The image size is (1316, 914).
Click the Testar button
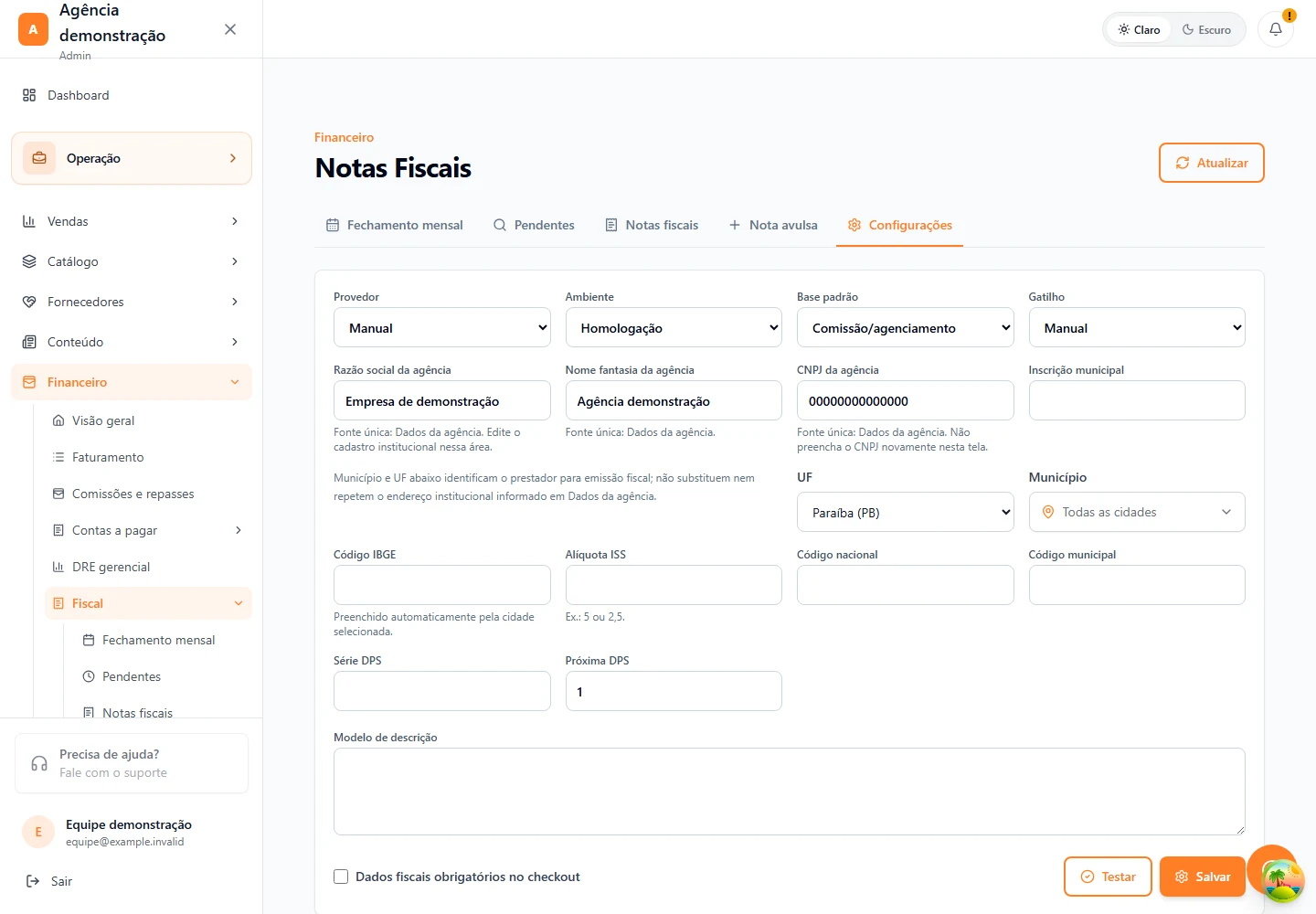[1108, 877]
